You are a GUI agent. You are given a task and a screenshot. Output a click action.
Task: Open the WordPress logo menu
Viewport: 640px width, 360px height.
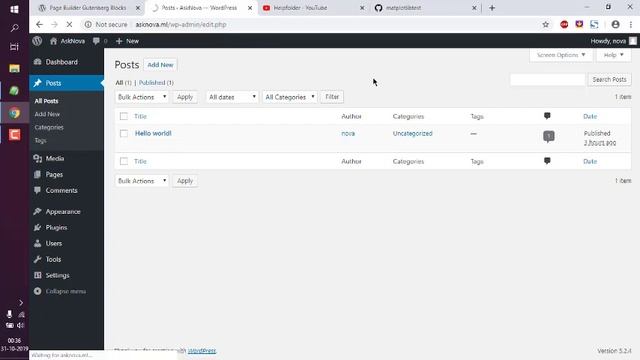(37, 41)
